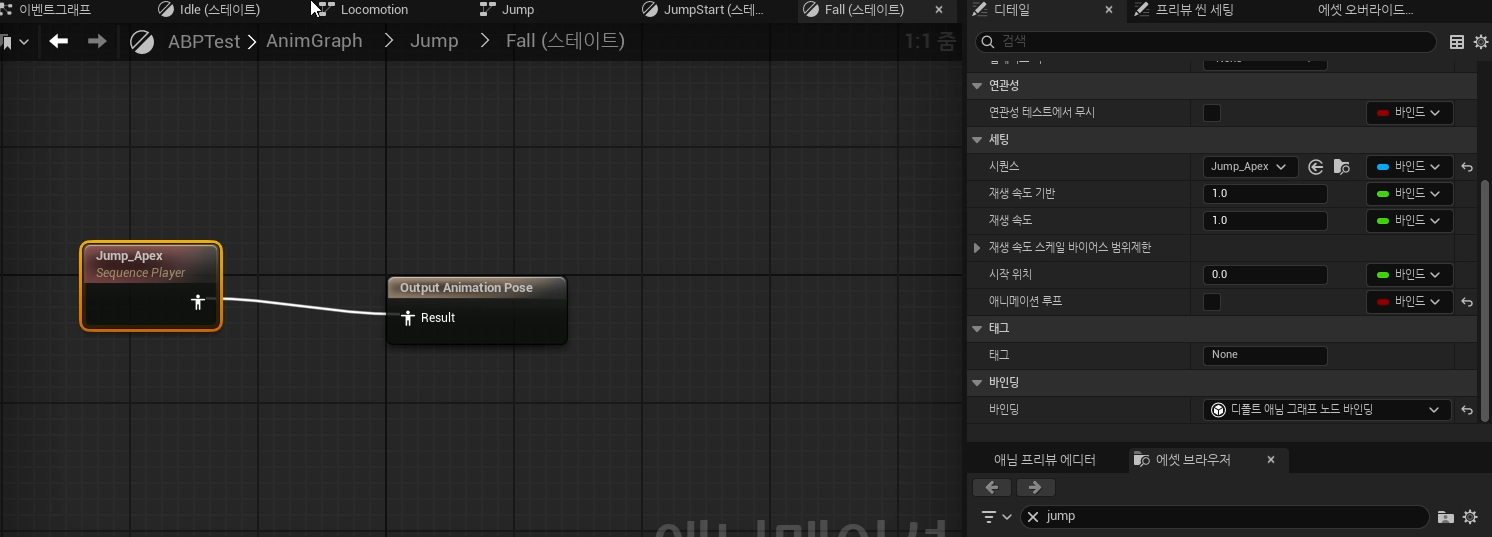This screenshot has width=1492, height=537.
Task: Go forward in asset browser history
Action: pos(1036,487)
